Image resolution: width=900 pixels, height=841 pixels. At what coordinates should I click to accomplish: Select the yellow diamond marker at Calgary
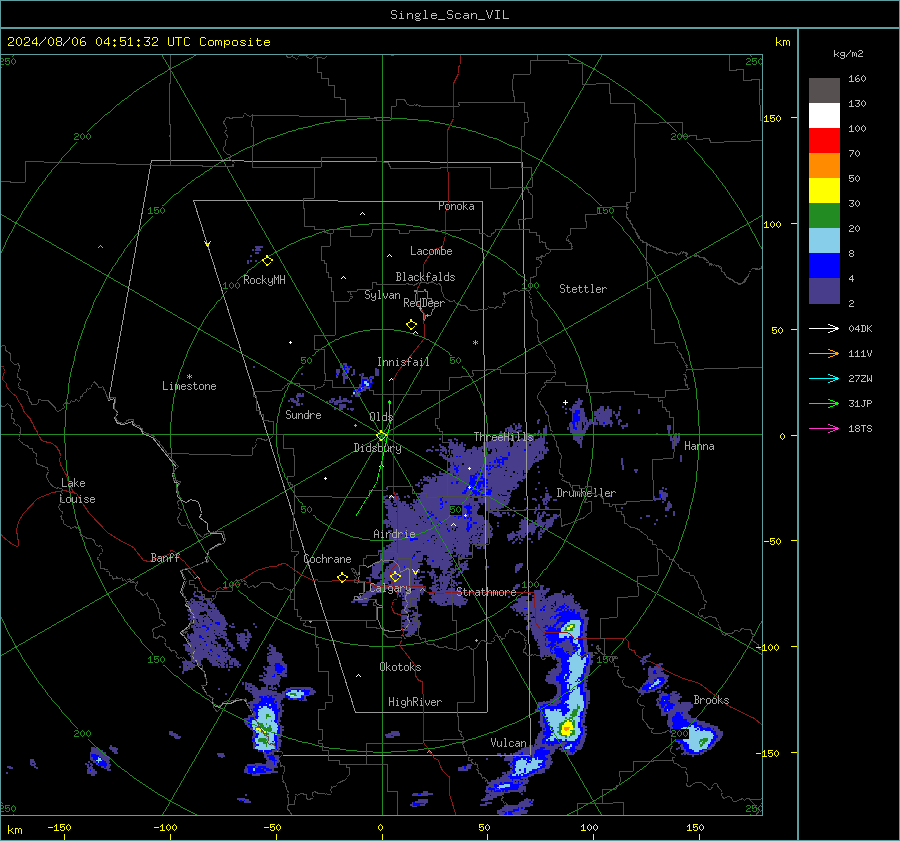[395, 576]
